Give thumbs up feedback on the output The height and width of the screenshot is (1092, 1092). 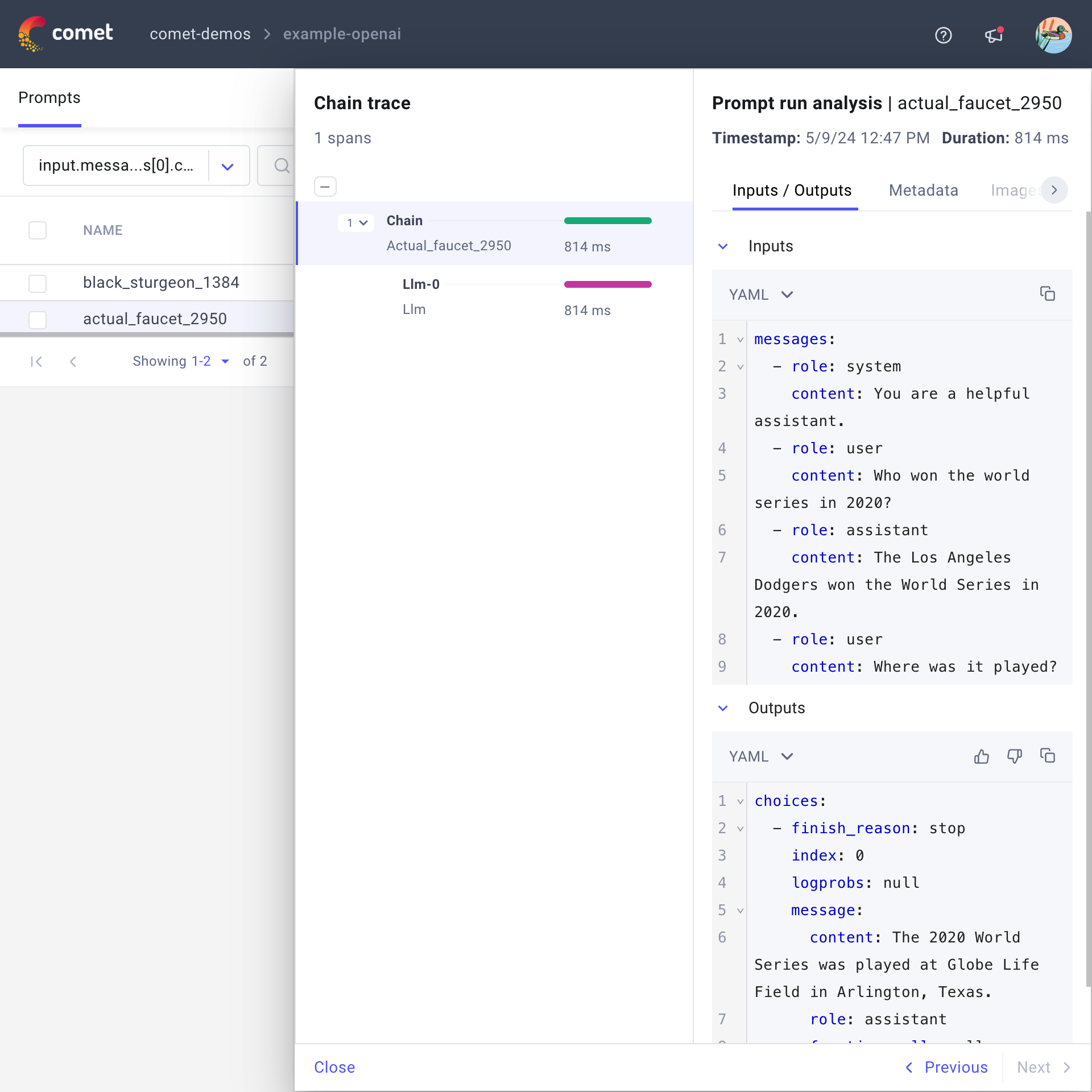[981, 756]
